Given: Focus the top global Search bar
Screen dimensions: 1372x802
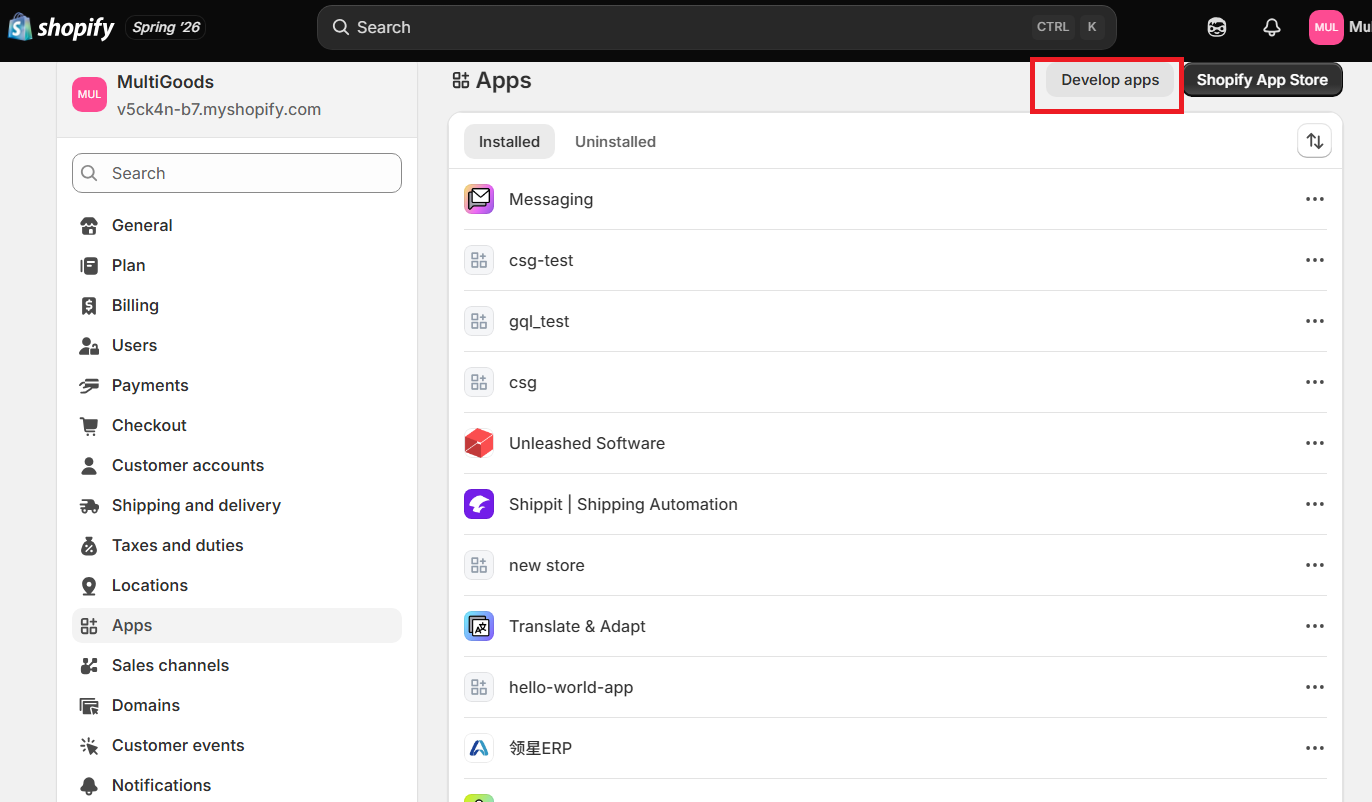Looking at the screenshot, I should pyautogui.click(x=716, y=27).
